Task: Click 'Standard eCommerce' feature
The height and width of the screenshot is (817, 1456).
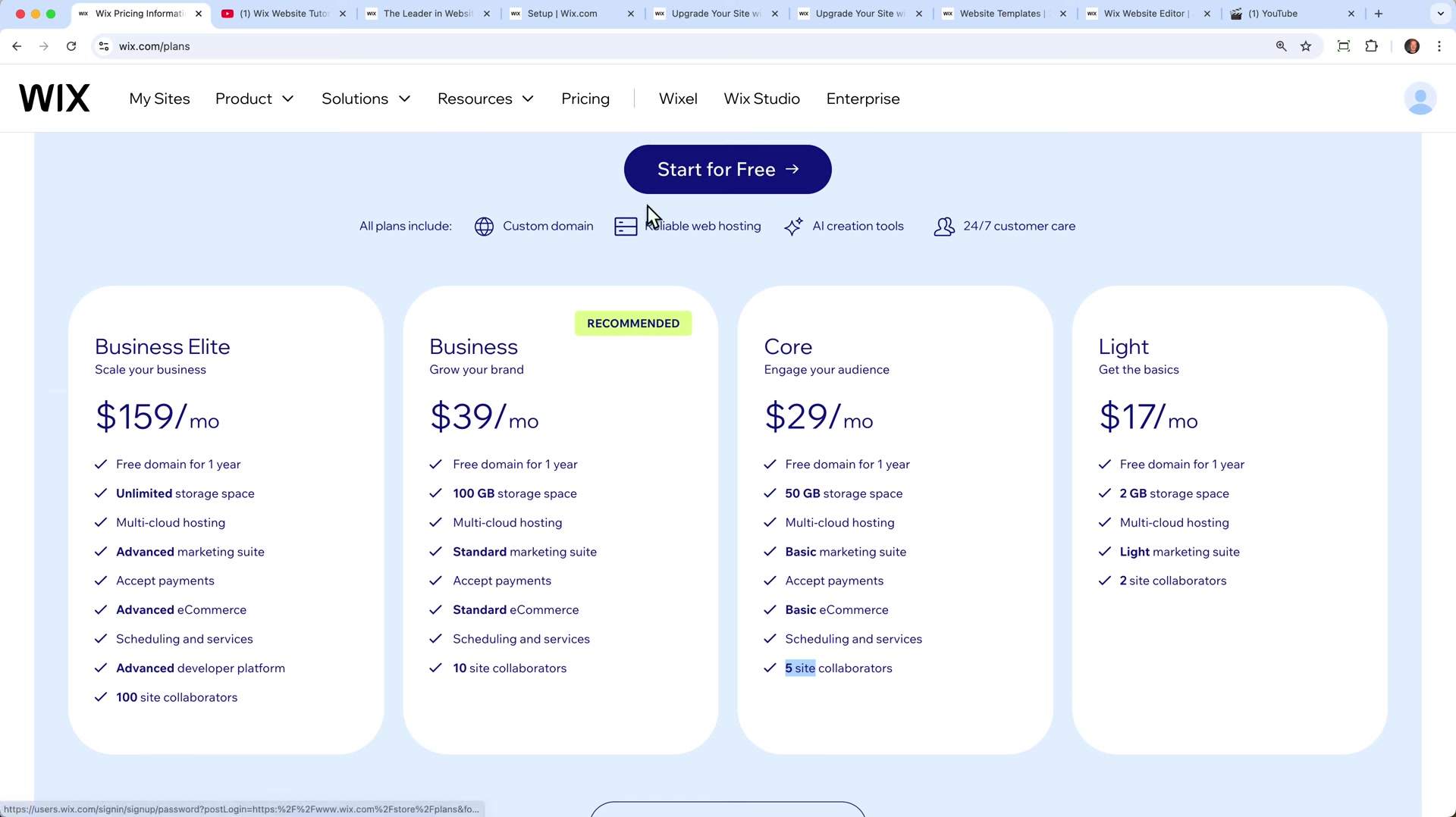Action: pyautogui.click(x=516, y=610)
